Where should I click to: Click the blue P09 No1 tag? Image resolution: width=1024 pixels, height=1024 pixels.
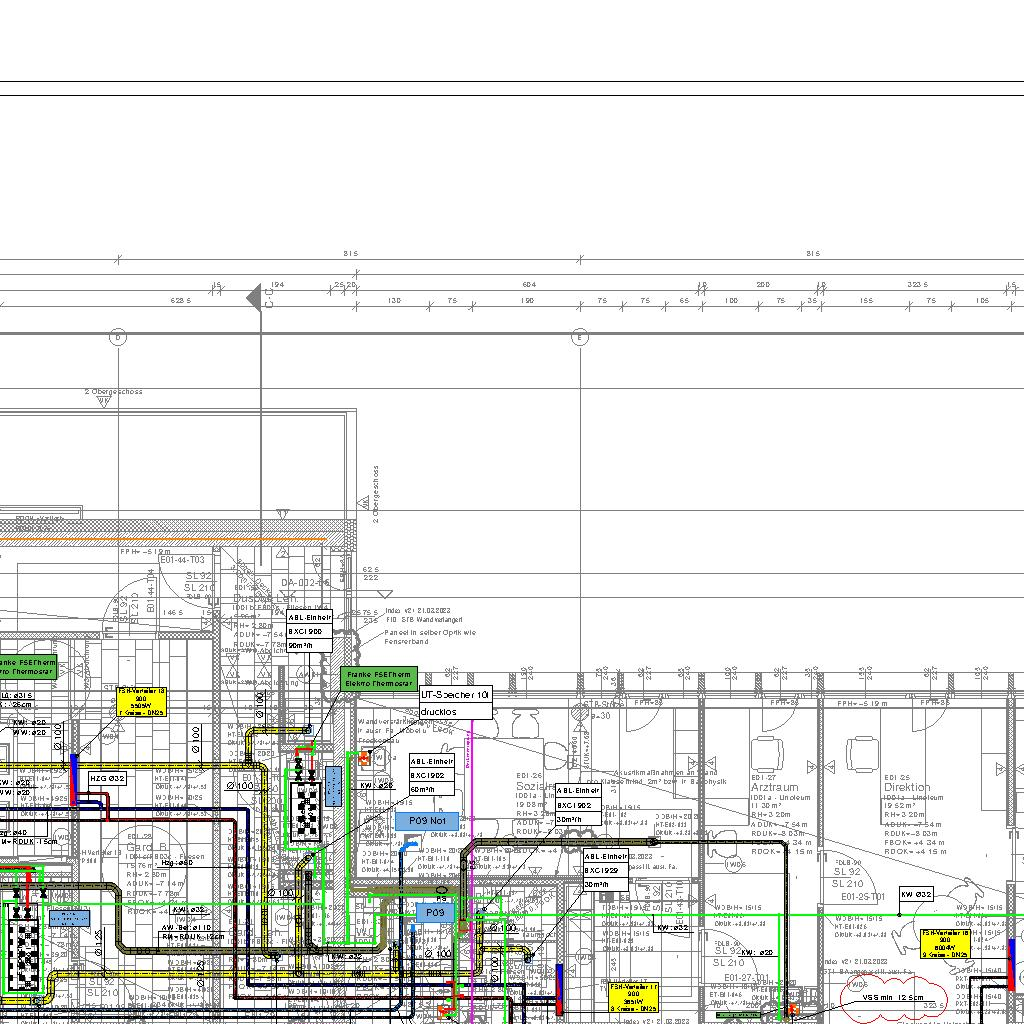[428, 821]
